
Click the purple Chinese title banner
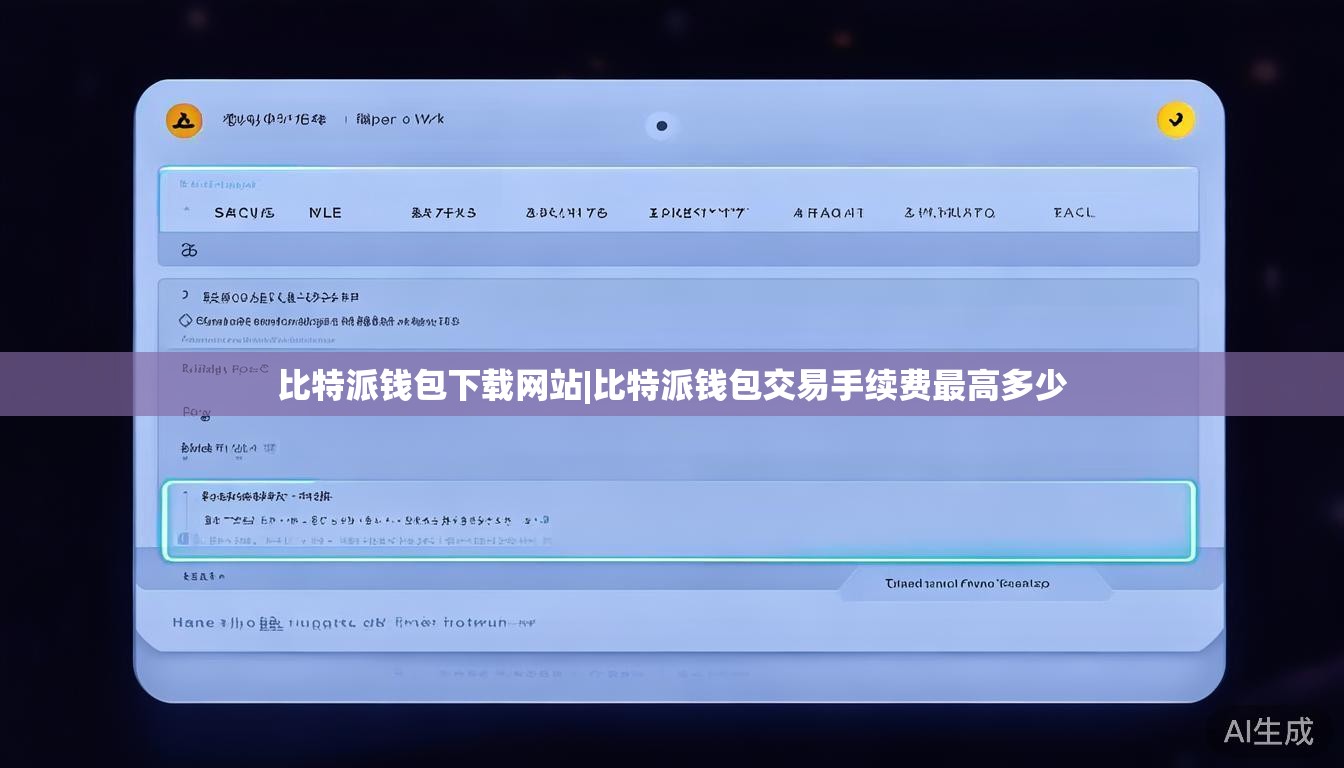[x=672, y=384]
